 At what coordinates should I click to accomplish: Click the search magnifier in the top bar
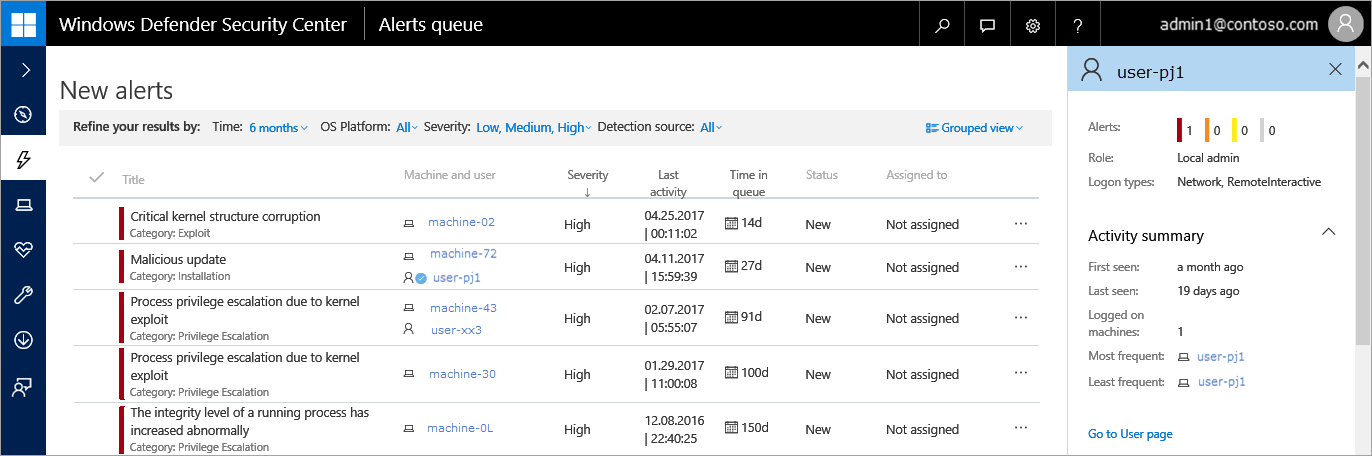coord(942,25)
